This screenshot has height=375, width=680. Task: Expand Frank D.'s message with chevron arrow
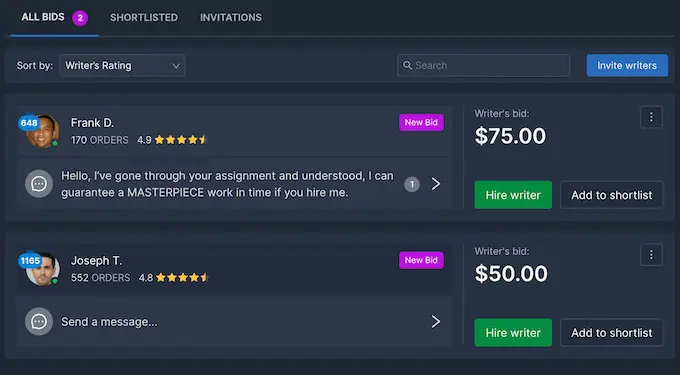436,184
